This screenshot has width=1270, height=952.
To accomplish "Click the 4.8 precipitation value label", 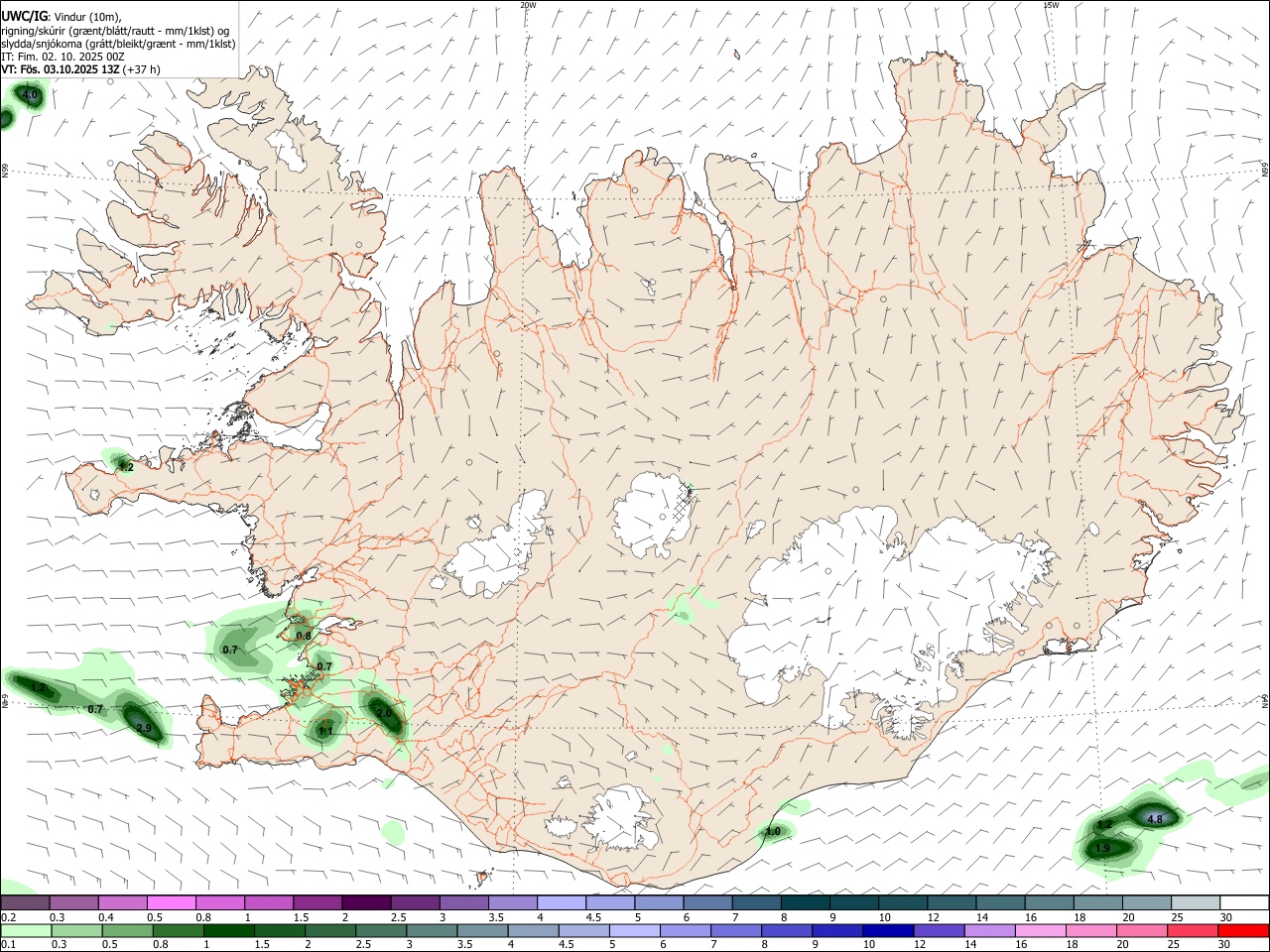I will [1155, 819].
